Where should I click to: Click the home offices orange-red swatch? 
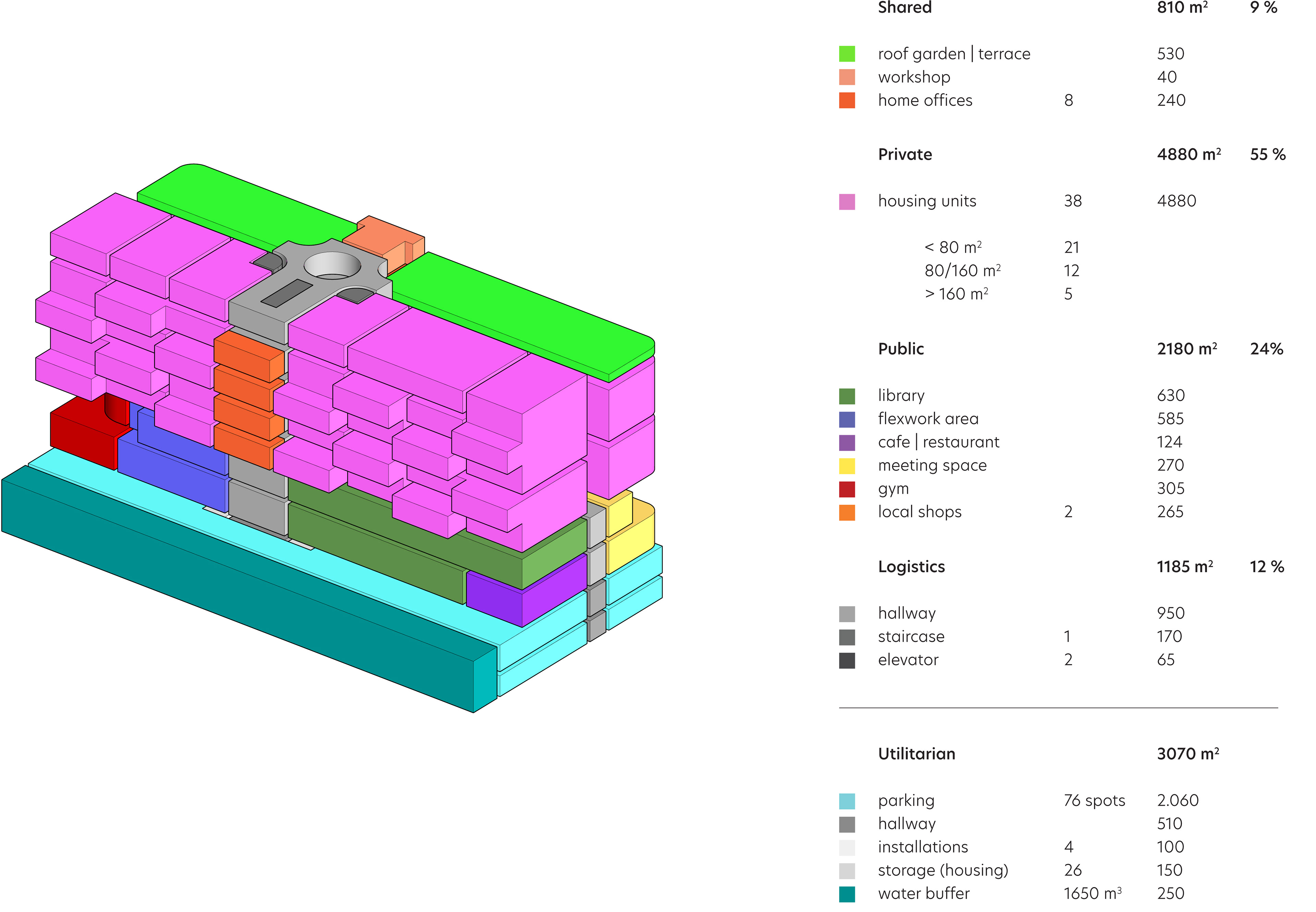(846, 100)
